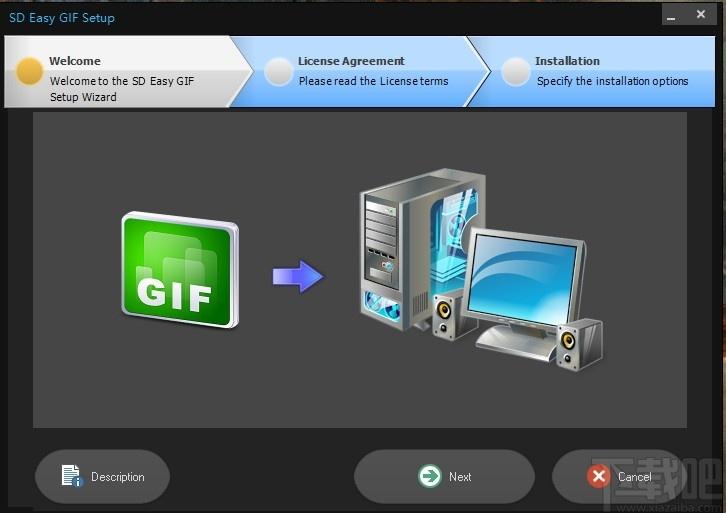The width and height of the screenshot is (726, 513).
Task: Click the License Agreement step indicator circle
Action: (278, 71)
